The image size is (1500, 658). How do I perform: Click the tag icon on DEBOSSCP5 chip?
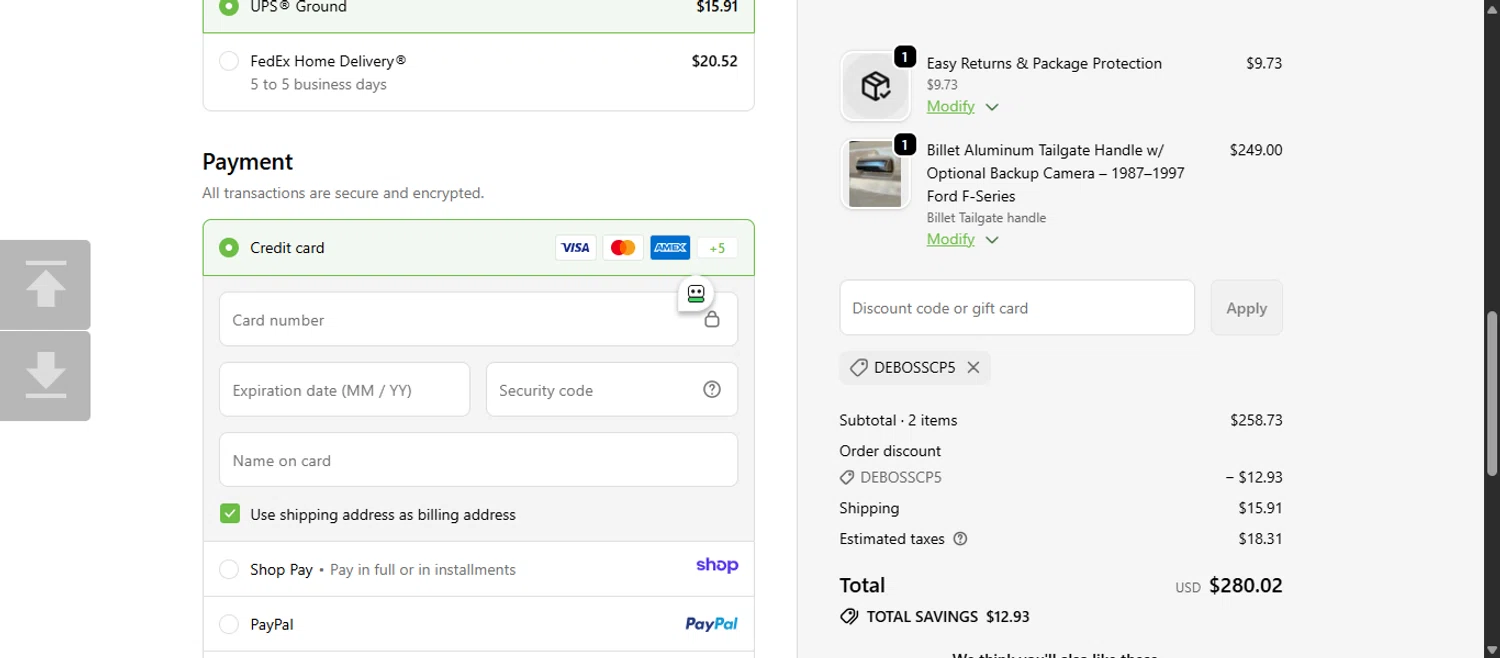point(858,368)
